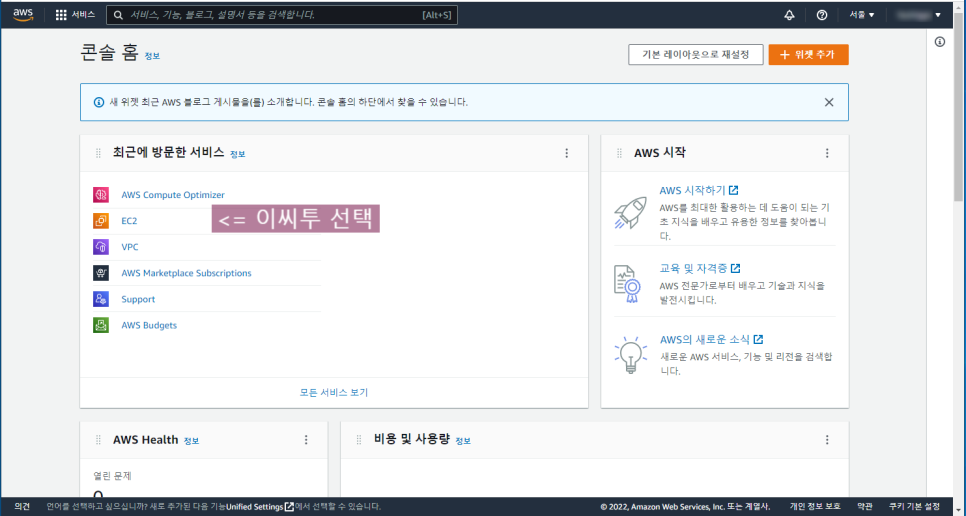Click the AWS logo in the top bar
The width and height of the screenshot is (966, 516).
[23, 15]
